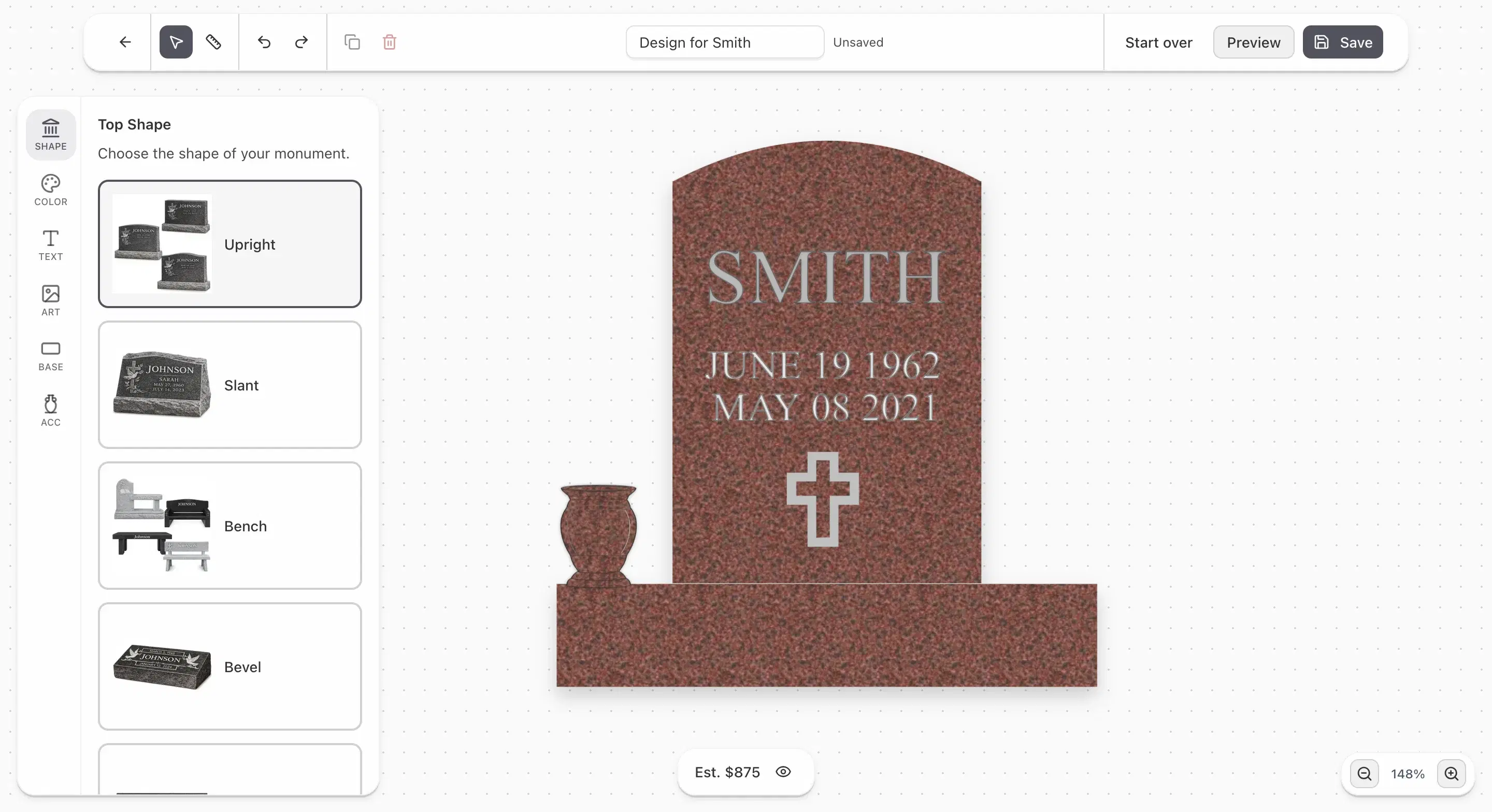Save the current design
Screen dimensions: 1492x812
pos(1343,42)
